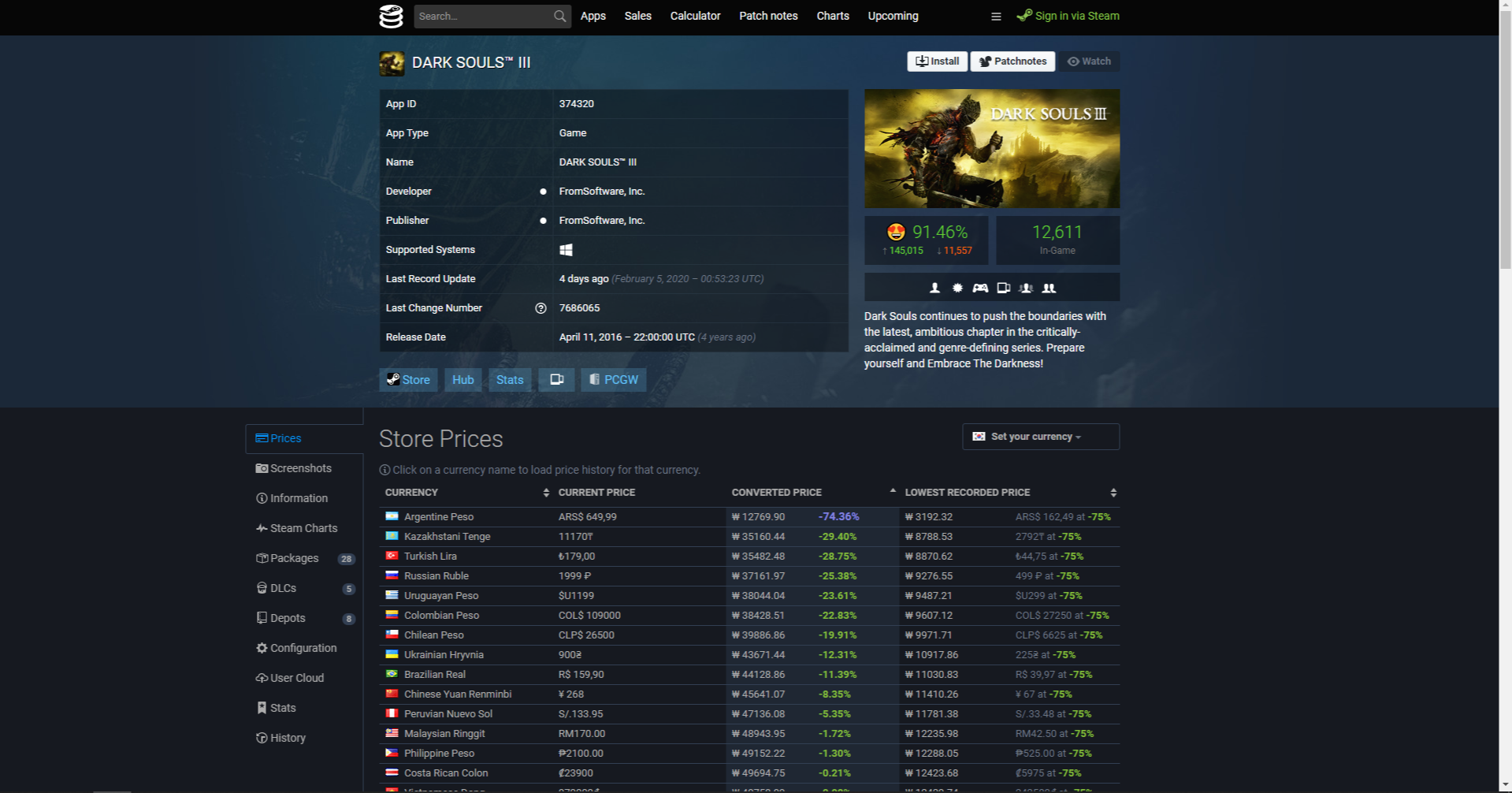
Task: Click the FromSoftware, Inc. developer link
Action: 602,192
